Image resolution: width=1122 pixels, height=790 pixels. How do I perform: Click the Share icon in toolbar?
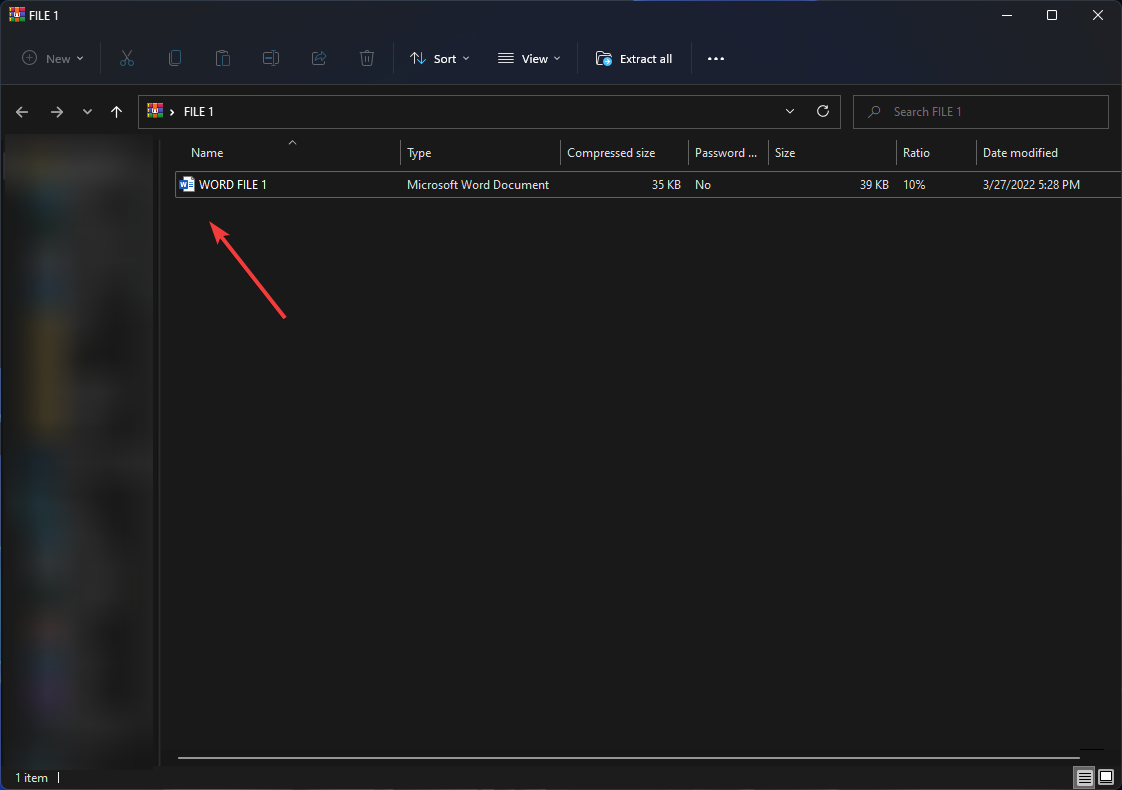pos(318,59)
